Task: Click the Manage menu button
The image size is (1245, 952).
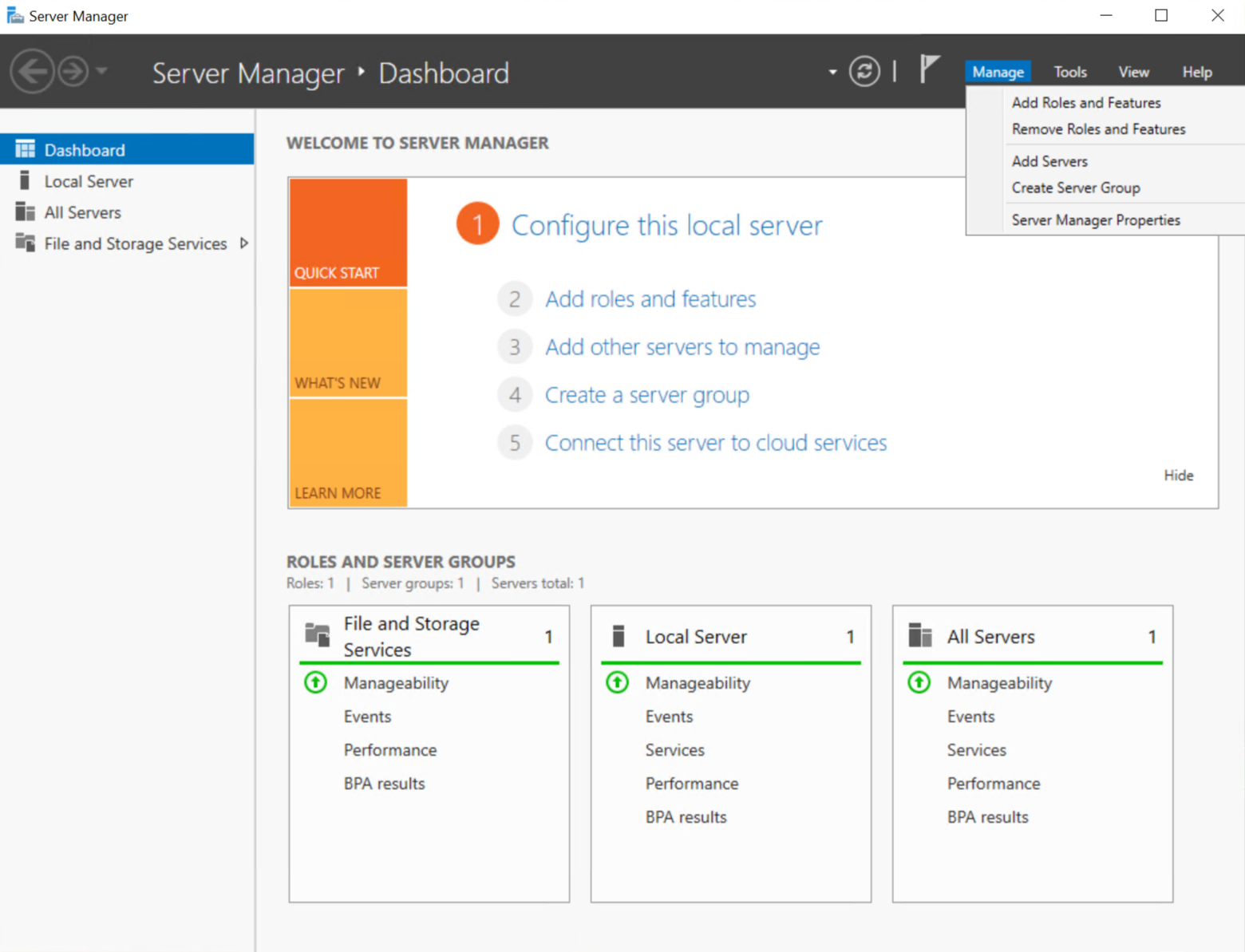Action: (x=998, y=72)
